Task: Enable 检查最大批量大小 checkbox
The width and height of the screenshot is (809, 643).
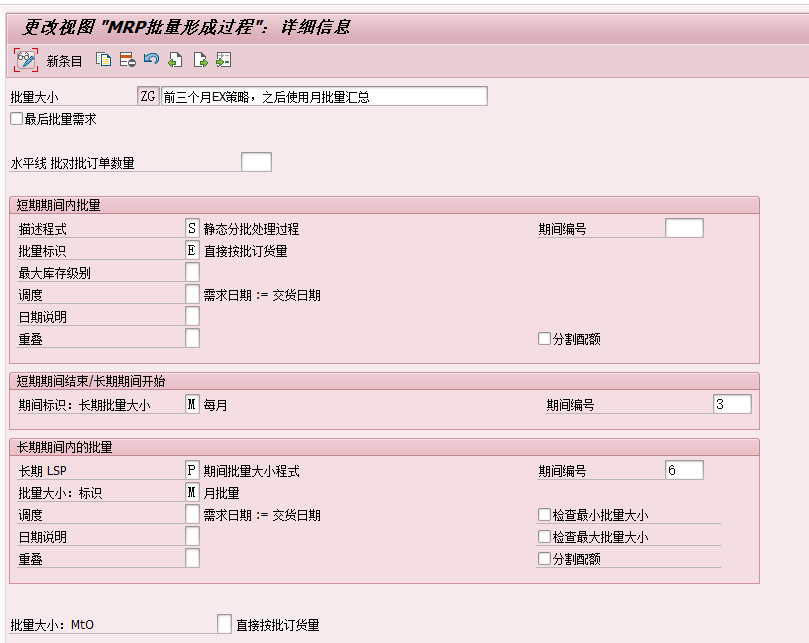Action: pyautogui.click(x=544, y=537)
